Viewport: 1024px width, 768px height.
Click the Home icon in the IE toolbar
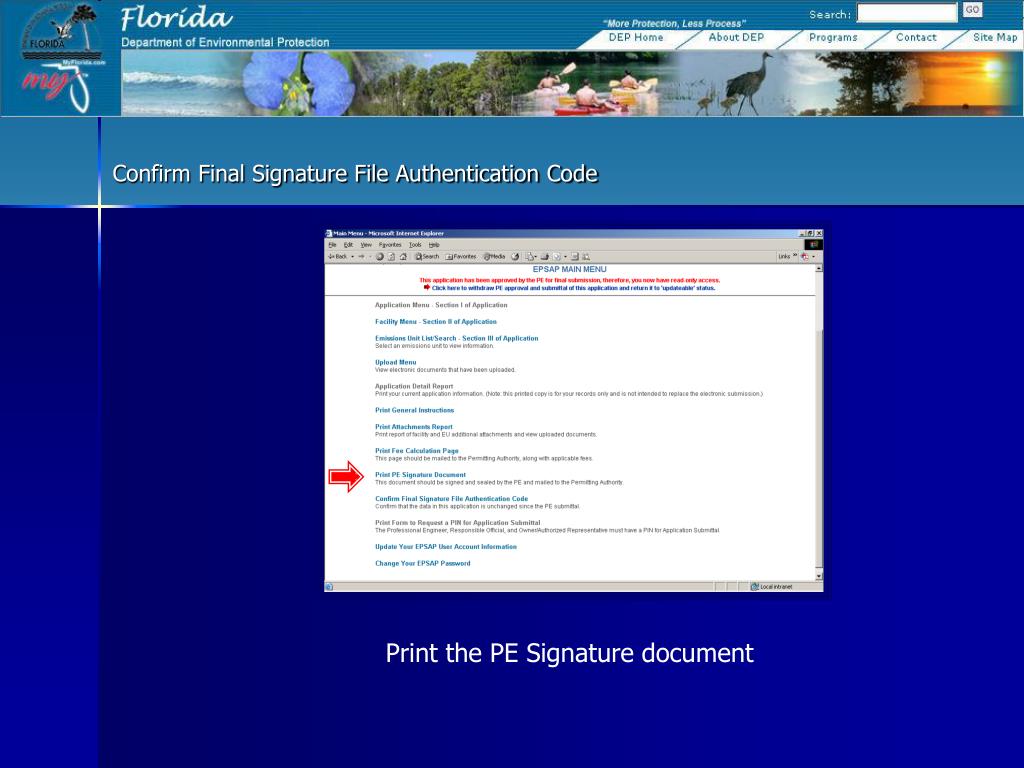403,257
